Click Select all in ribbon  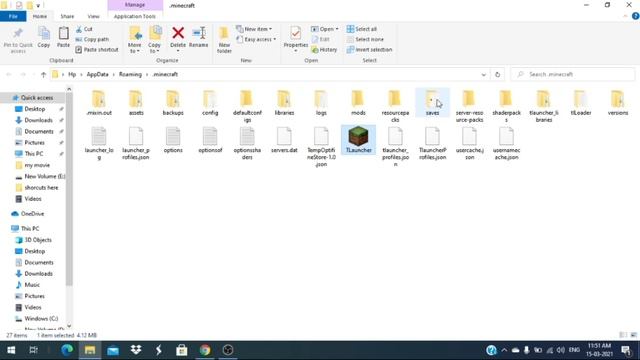(362, 29)
